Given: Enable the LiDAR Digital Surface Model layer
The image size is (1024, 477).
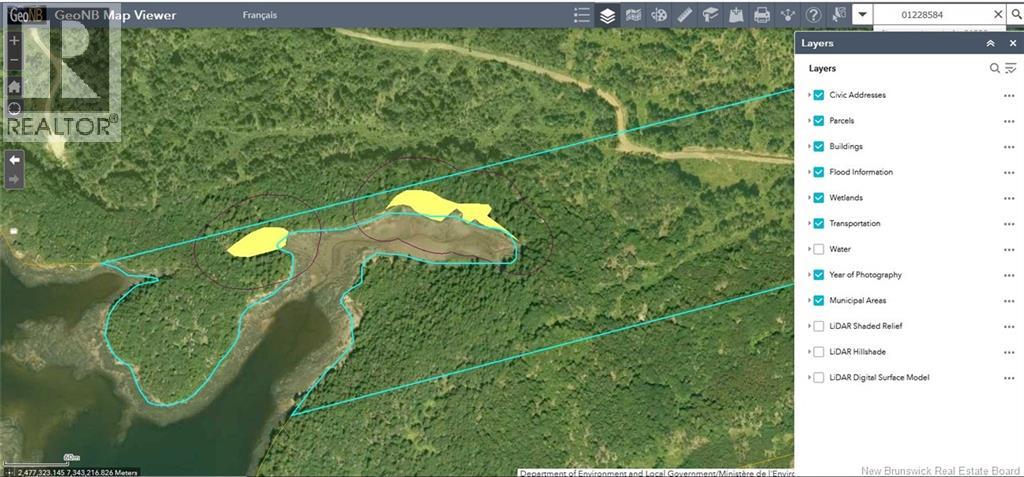Looking at the screenshot, I should pyautogui.click(x=818, y=378).
